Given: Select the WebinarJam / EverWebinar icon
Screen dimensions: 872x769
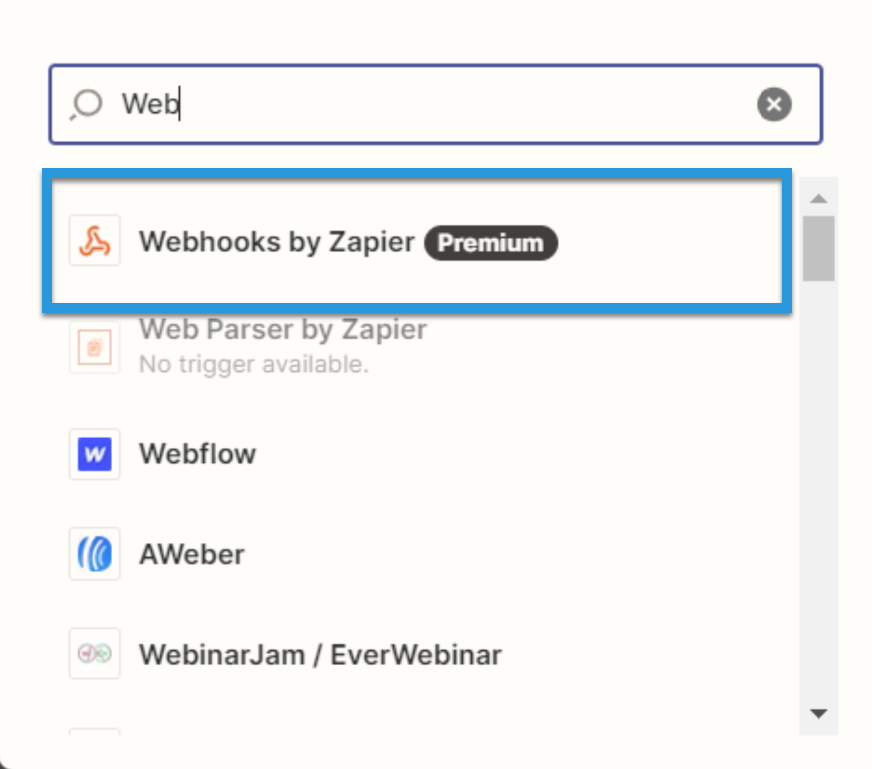Looking at the screenshot, I should pos(94,654).
